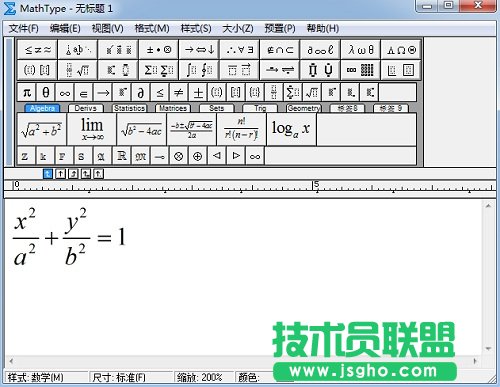Viewport: 500px width, 387px height.
Task: Insert plus-minus symbol from small bar
Action: (198, 92)
